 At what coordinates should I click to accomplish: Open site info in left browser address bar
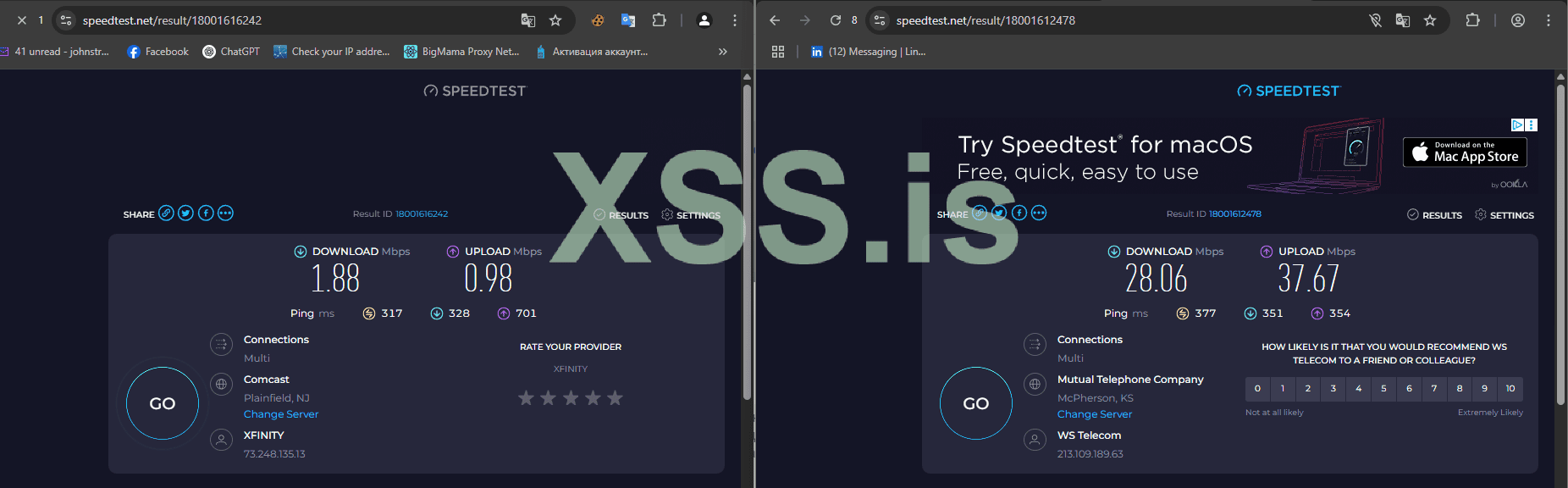coord(66,20)
